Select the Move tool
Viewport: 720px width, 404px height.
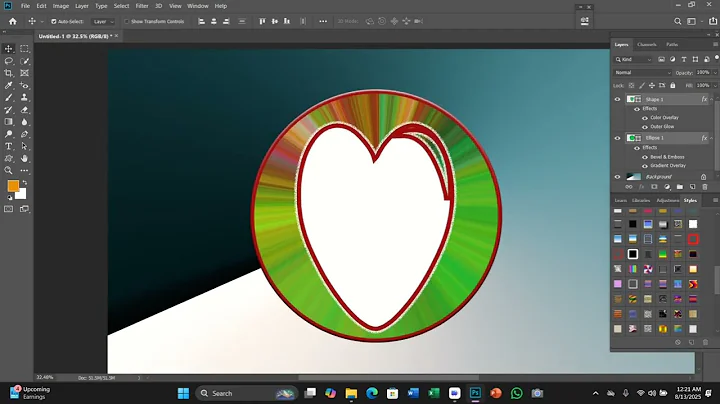pos(9,49)
